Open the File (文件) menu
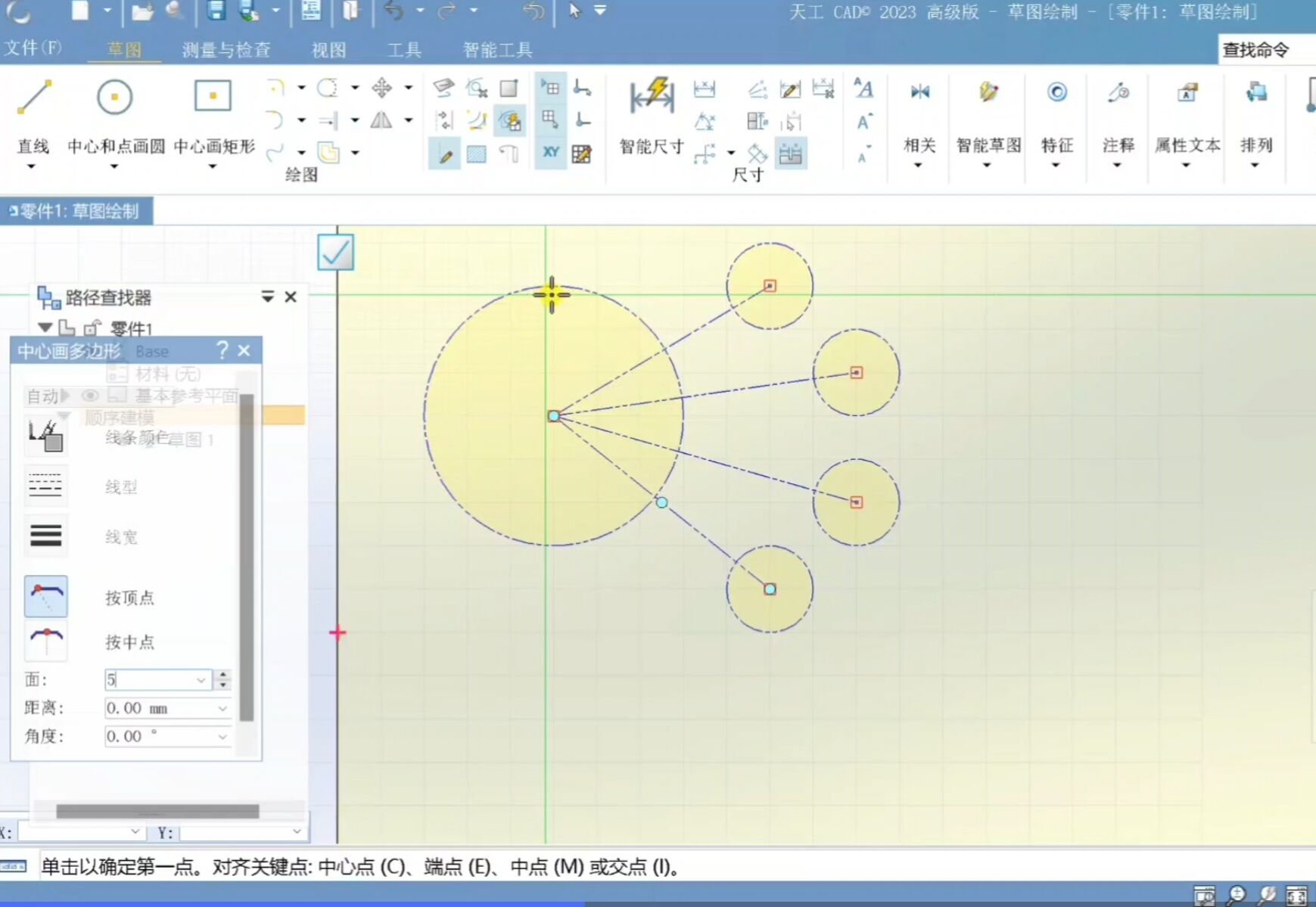1316x907 pixels. [33, 49]
